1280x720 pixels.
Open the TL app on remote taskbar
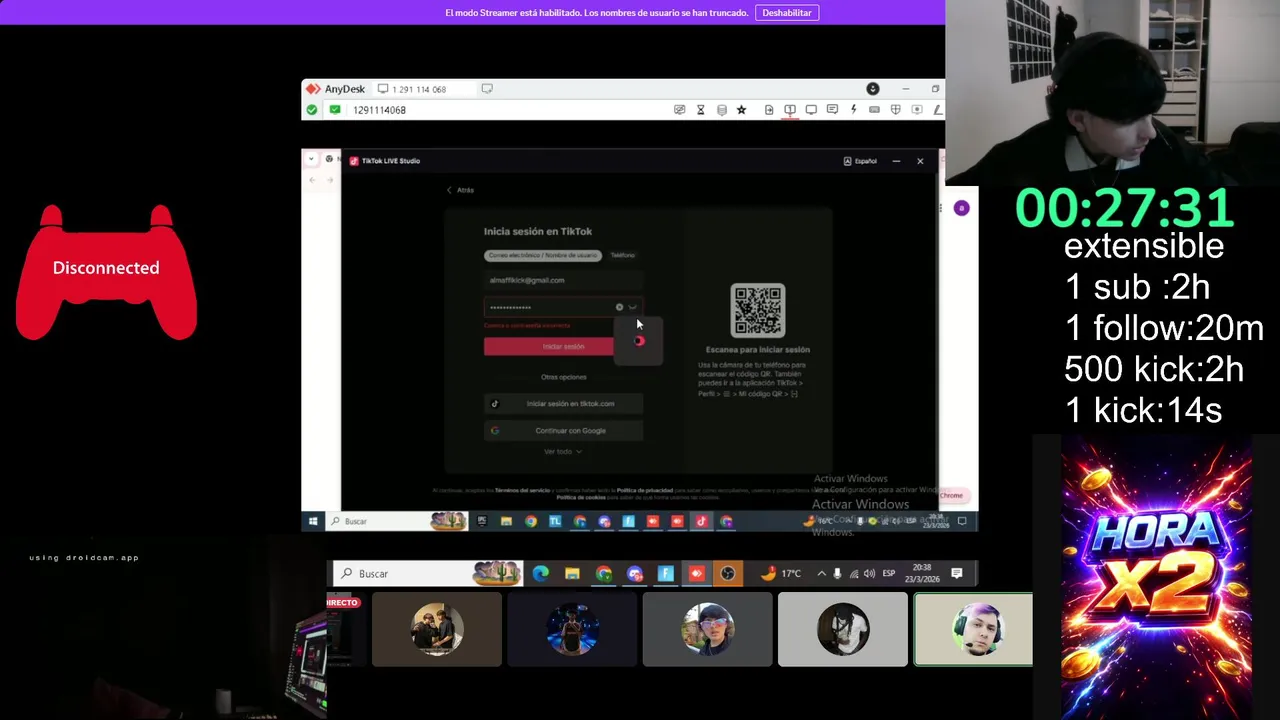pos(555,521)
